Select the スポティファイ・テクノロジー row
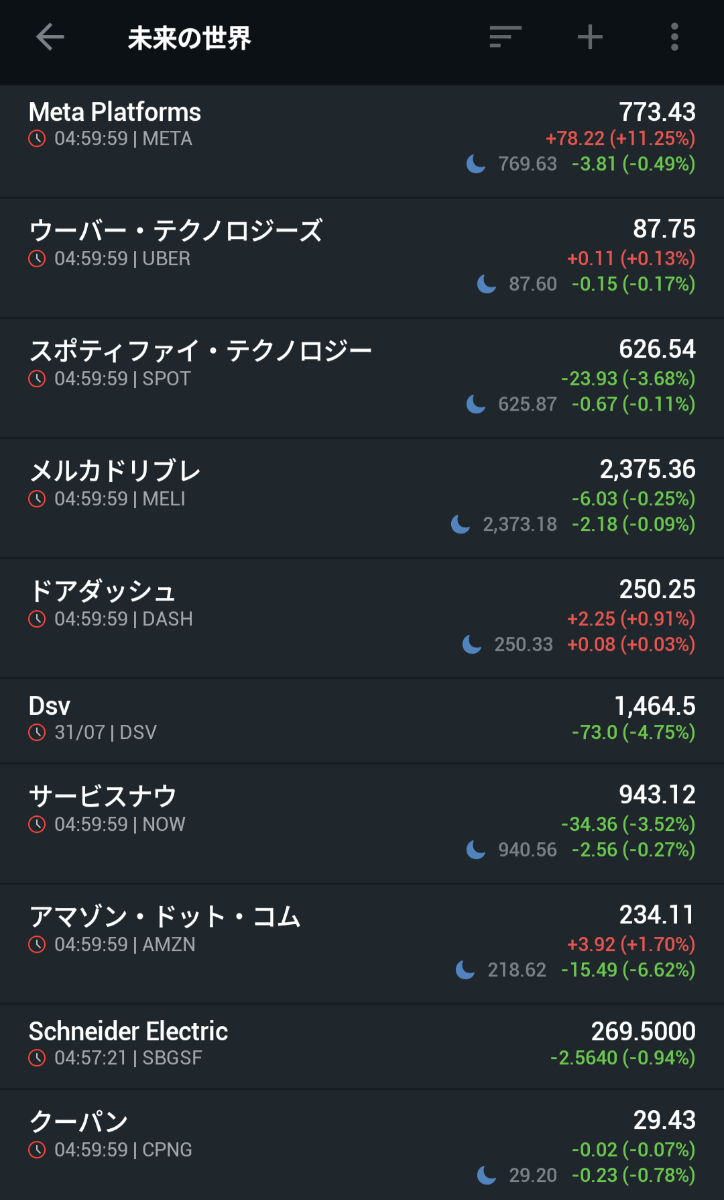Image resolution: width=724 pixels, height=1200 pixels. click(x=200, y=351)
